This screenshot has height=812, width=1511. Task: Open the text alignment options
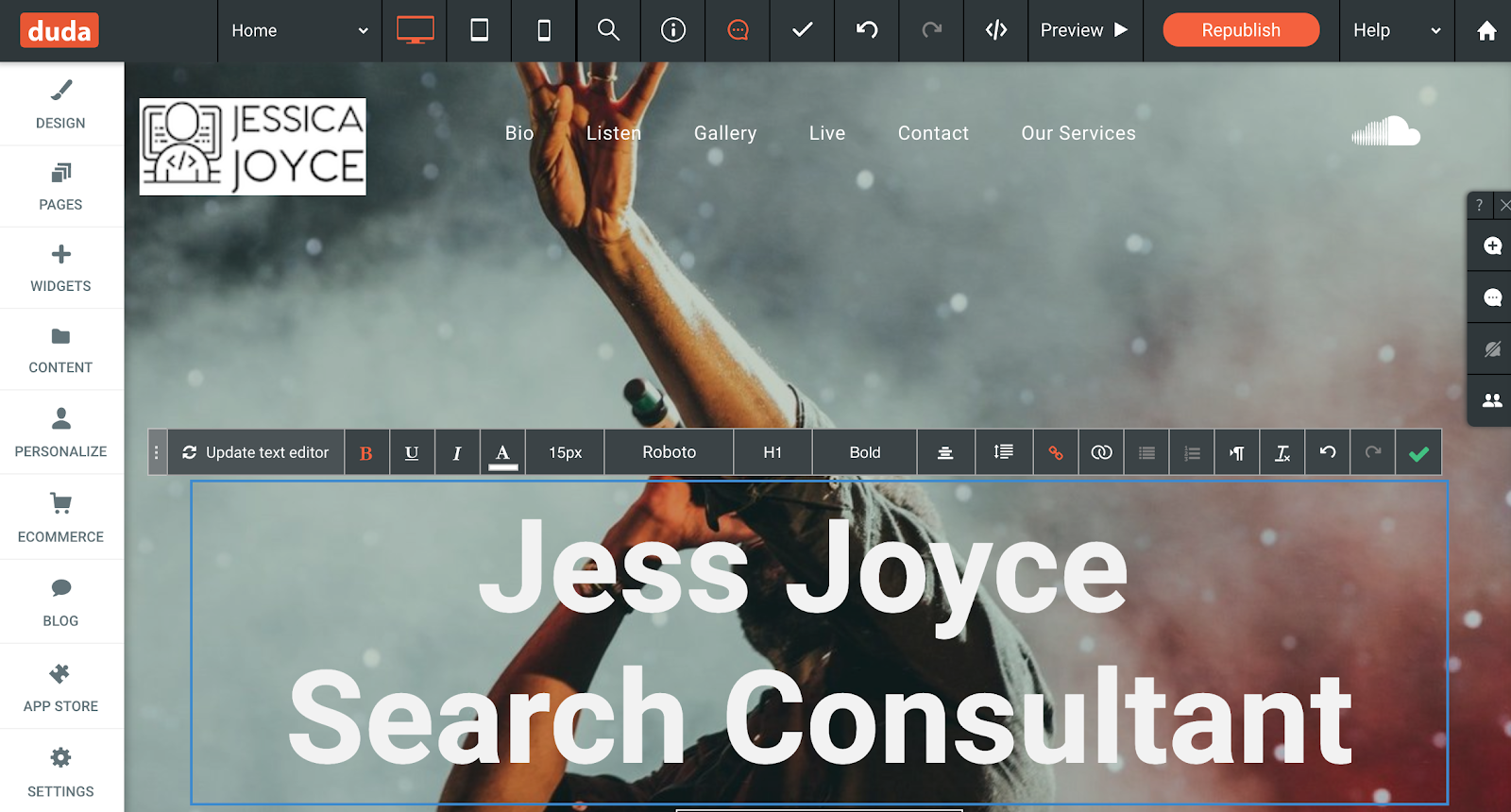coord(945,452)
